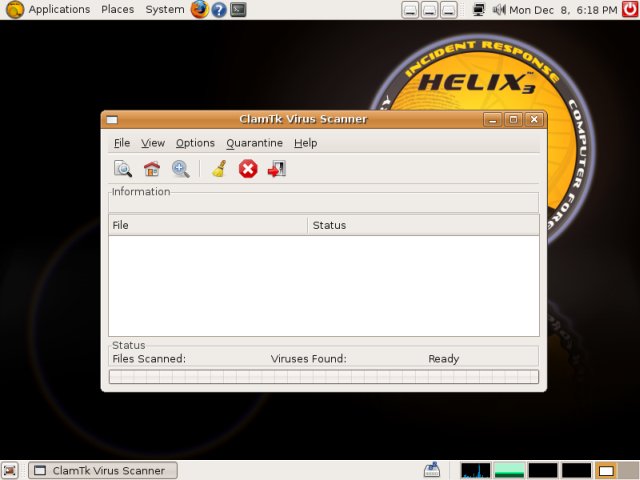Screen dimensions: 640x480
Task: Click the 'Viruses Found:' label
Action: 309,359
